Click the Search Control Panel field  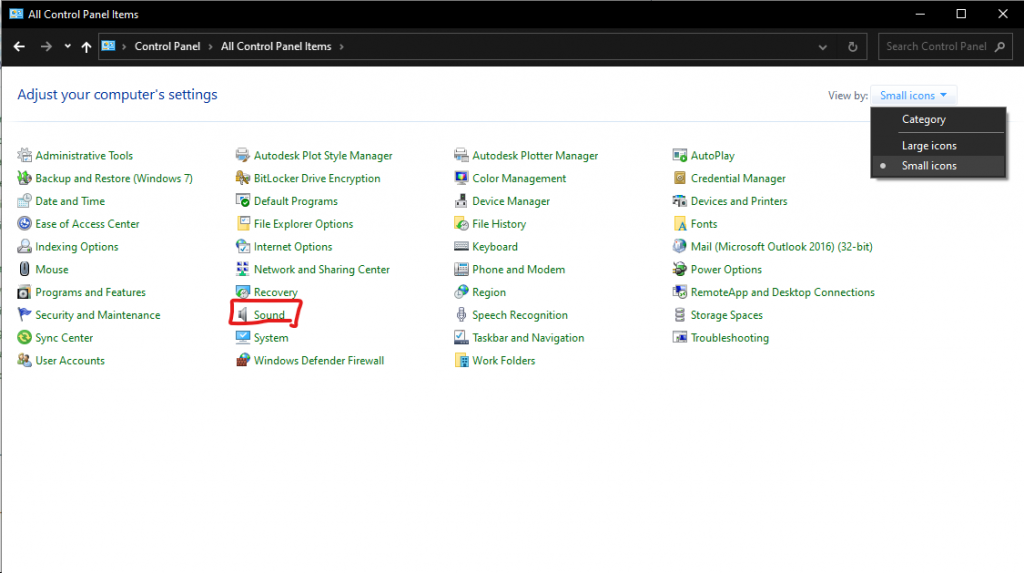945,46
